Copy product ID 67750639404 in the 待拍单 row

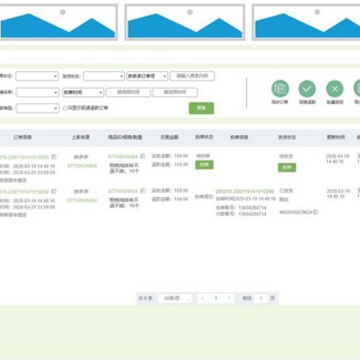(x=143, y=156)
